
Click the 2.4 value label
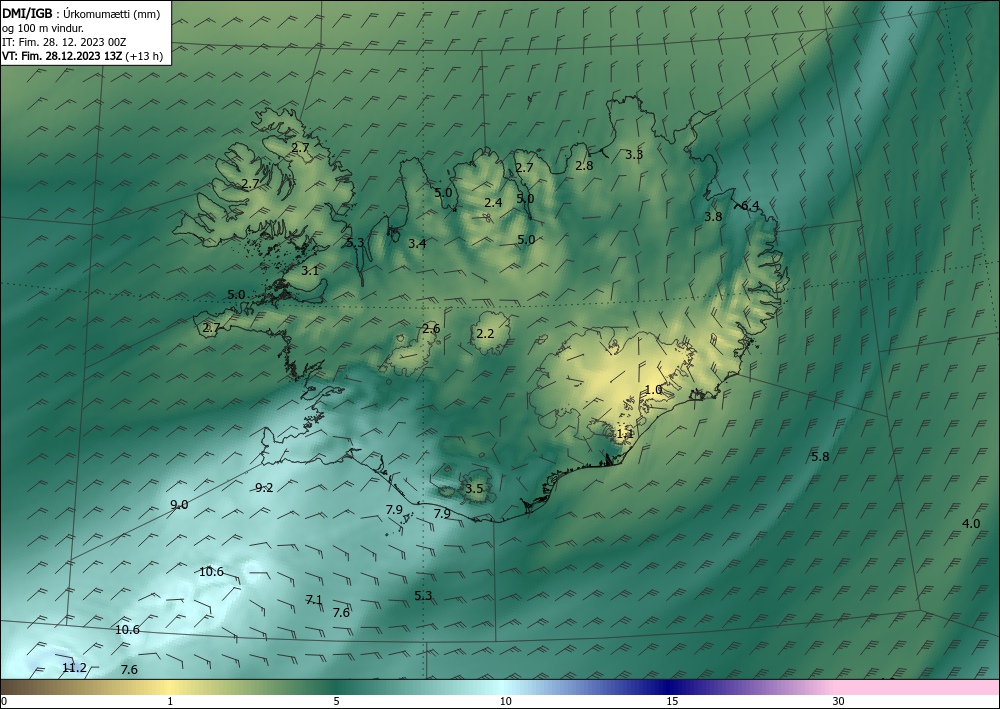[x=494, y=203]
